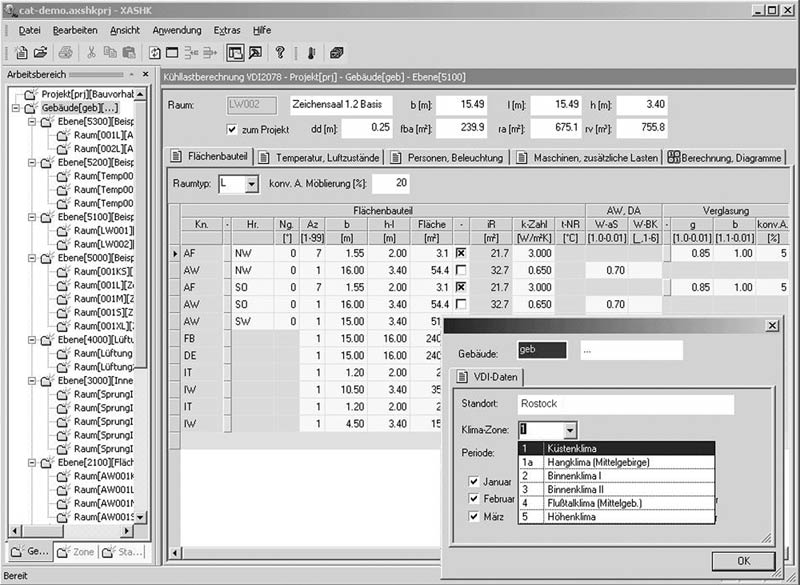Click the thermometer toolbar icon
The height and width of the screenshot is (585, 800).
311,52
